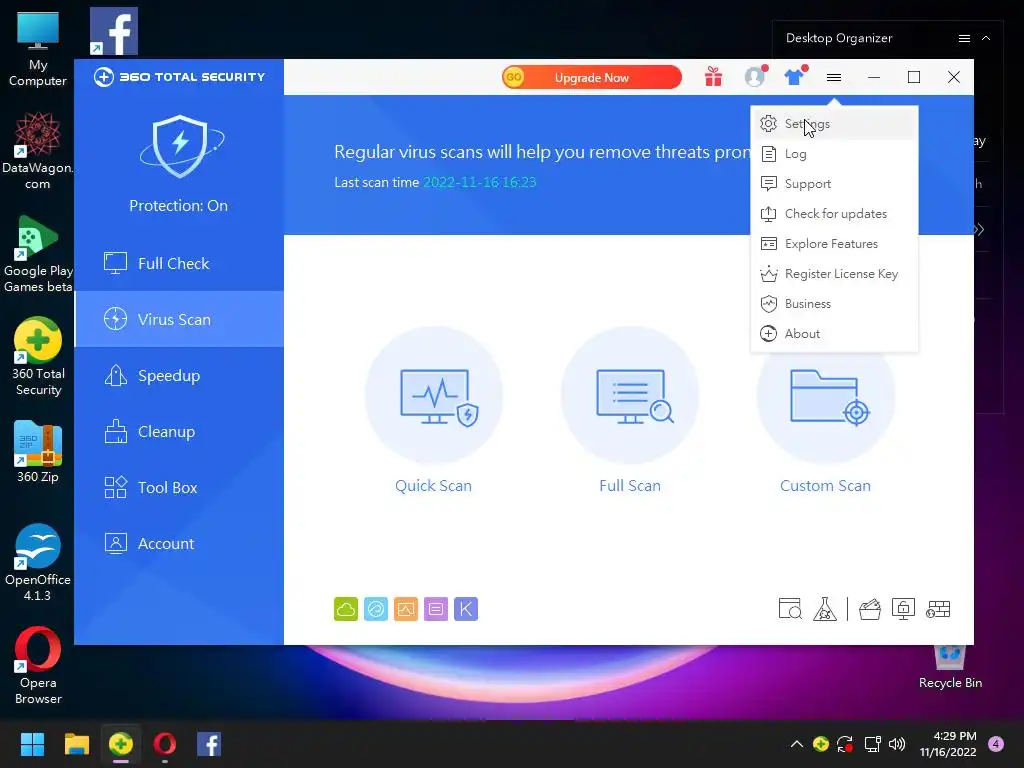The width and height of the screenshot is (1024, 768).
Task: Open Google Play Games beta desktop icon
Action: [38, 253]
